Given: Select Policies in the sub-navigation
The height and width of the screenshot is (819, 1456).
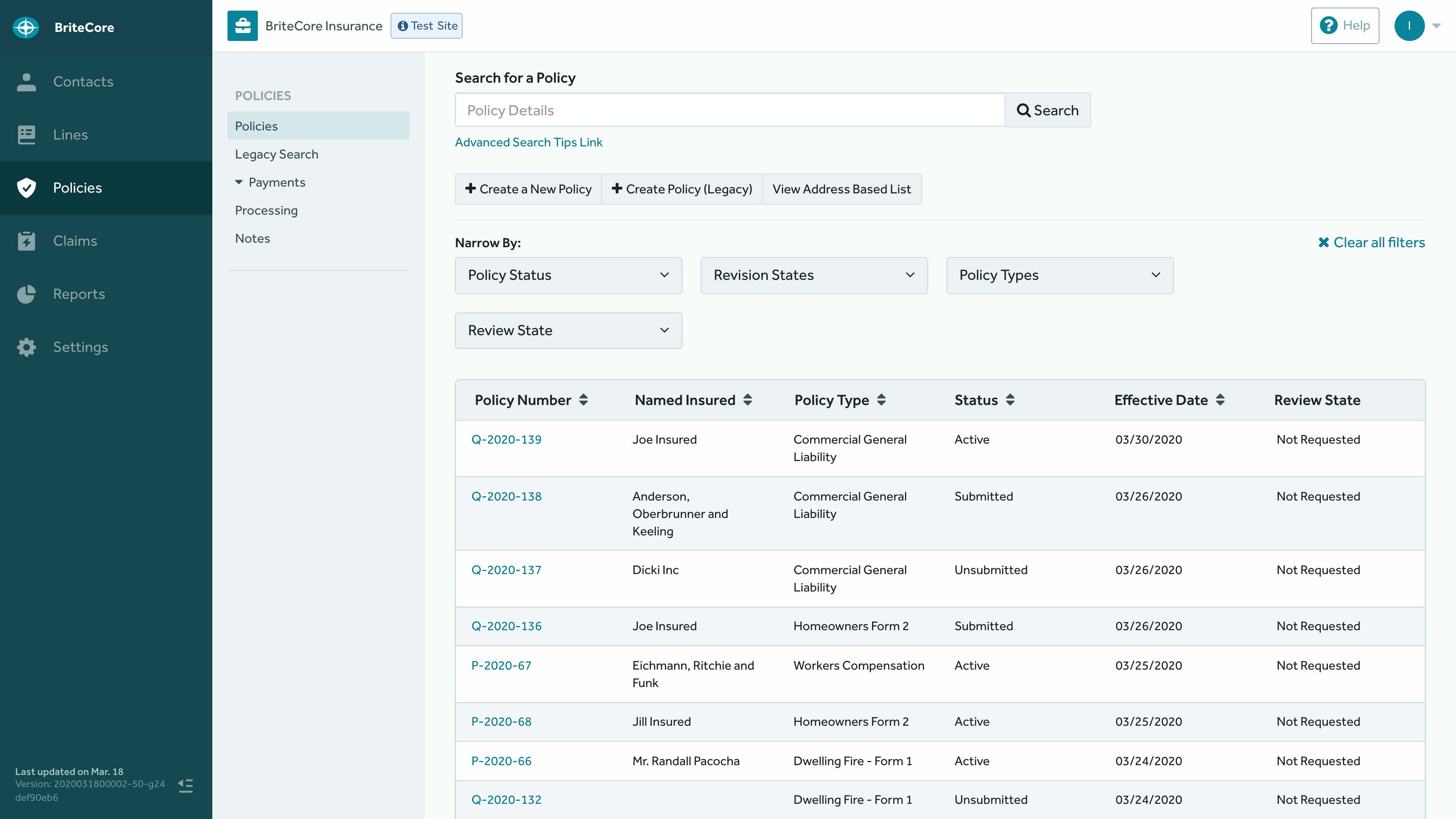Looking at the screenshot, I should (318, 126).
